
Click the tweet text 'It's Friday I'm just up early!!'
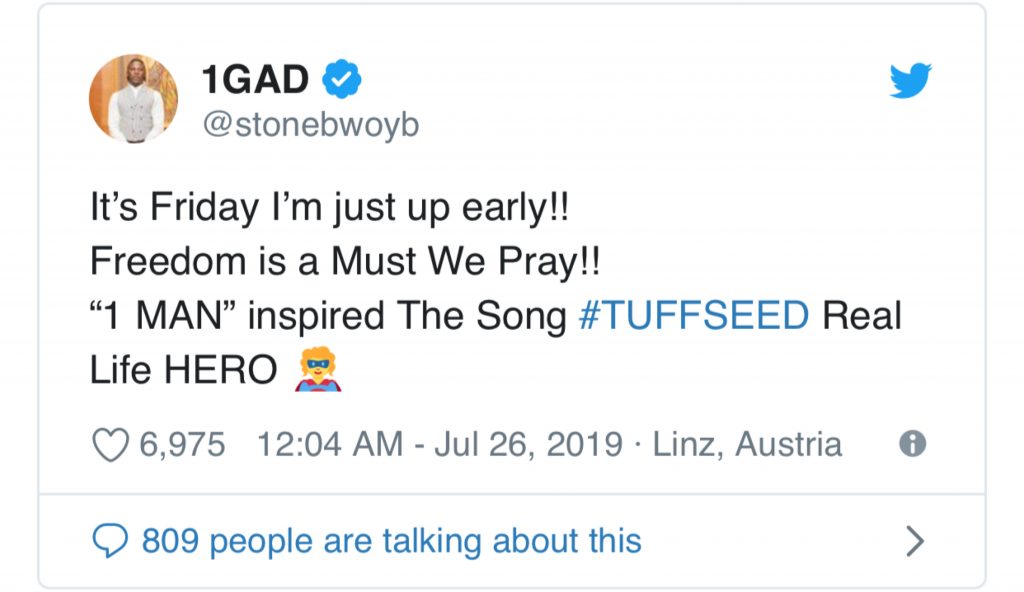pyautogui.click(x=330, y=207)
